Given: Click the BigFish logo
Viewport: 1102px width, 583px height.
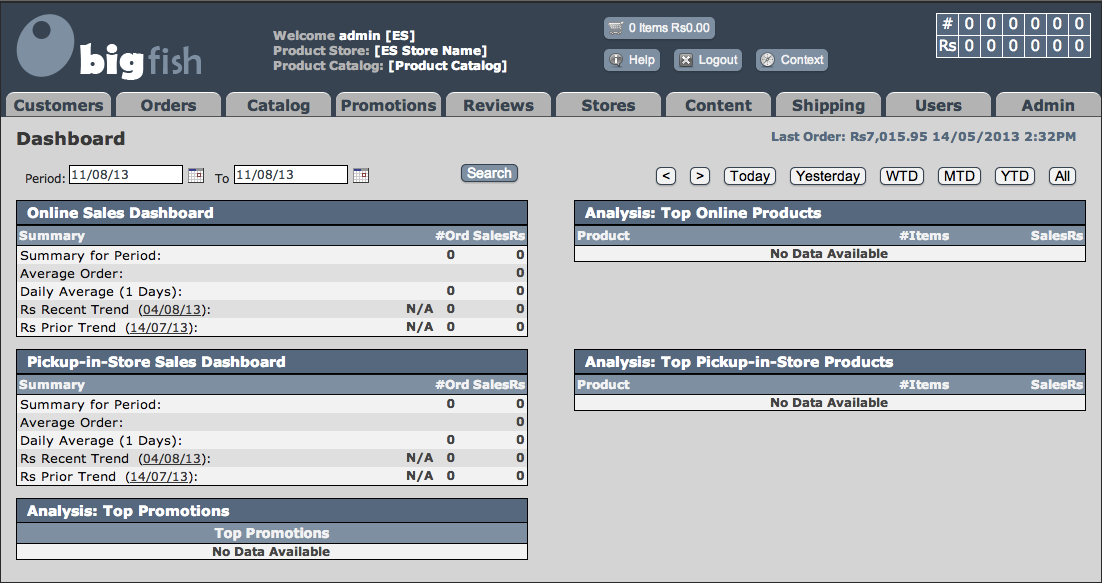Looking at the screenshot, I should click(110, 47).
